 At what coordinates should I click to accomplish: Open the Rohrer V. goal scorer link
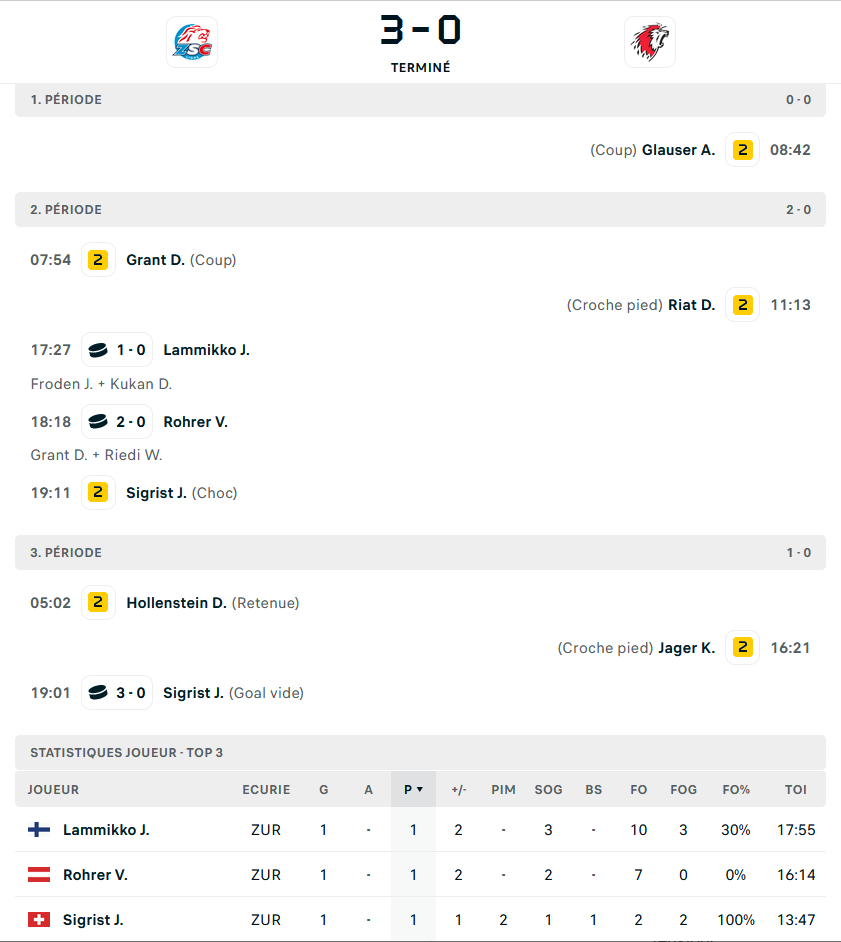(x=195, y=422)
